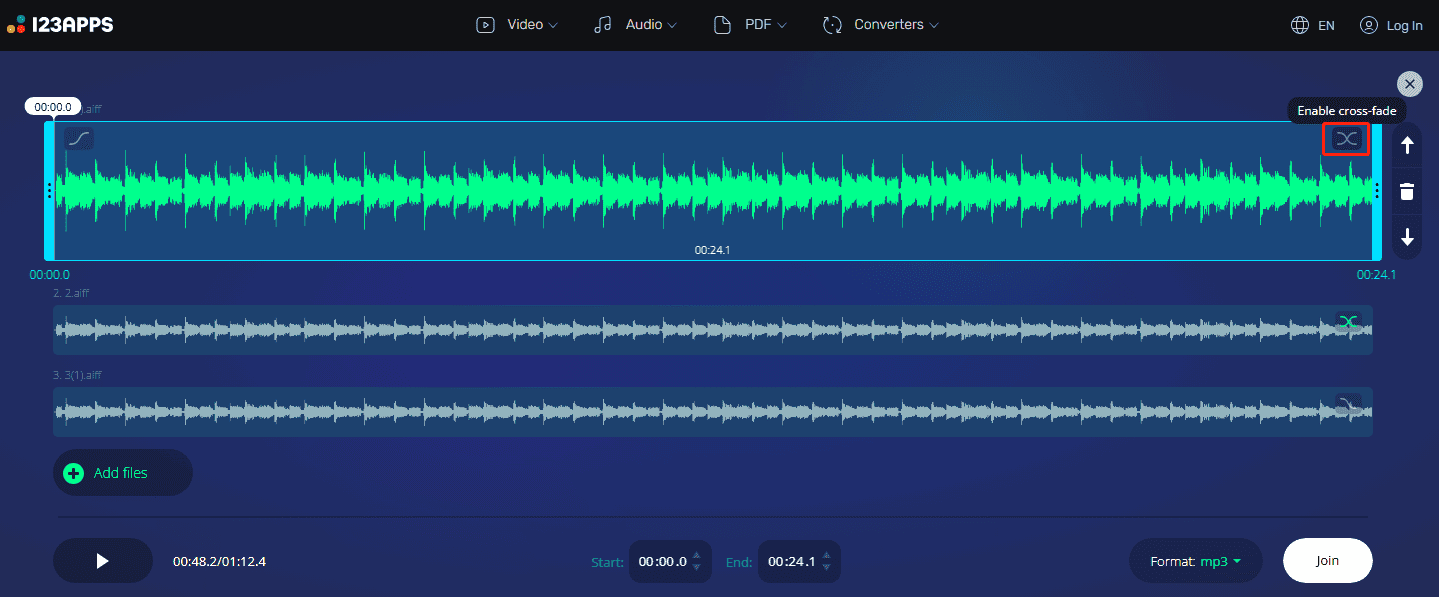Enable cross-fade on track 2.aiff
The width and height of the screenshot is (1439, 597).
pyautogui.click(x=1349, y=322)
